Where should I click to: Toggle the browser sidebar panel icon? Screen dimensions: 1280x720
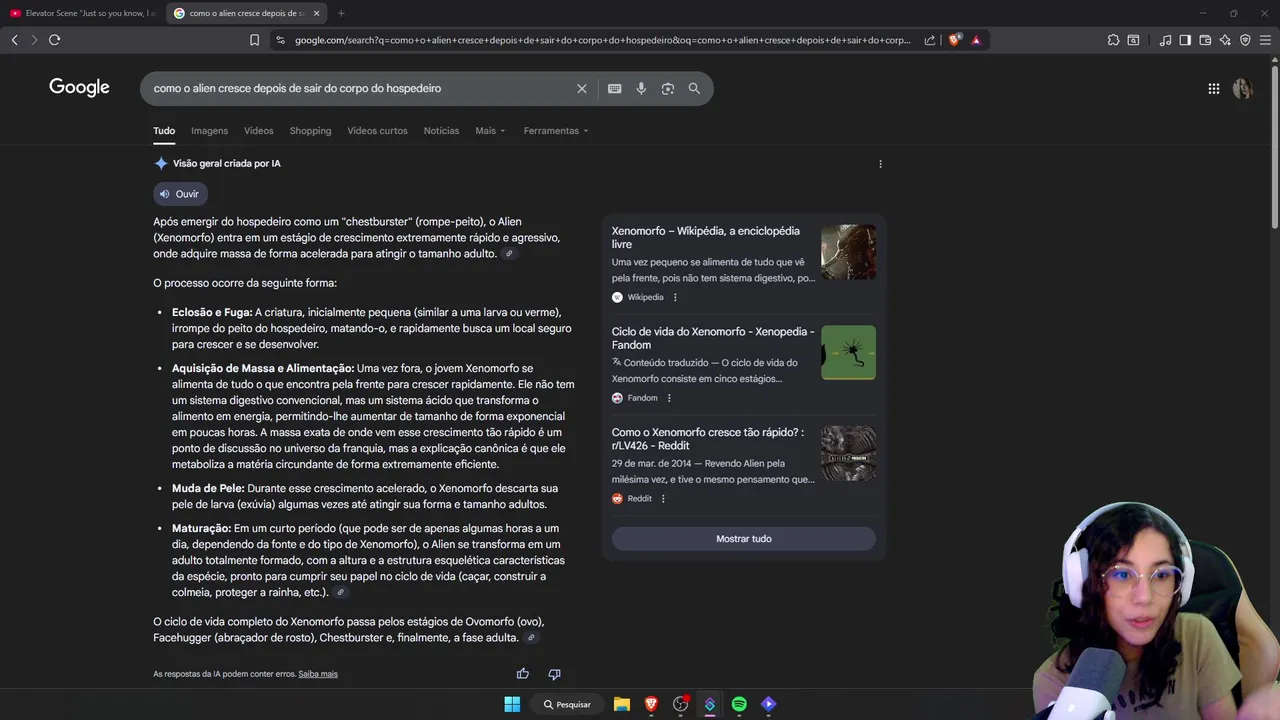tap(1185, 40)
